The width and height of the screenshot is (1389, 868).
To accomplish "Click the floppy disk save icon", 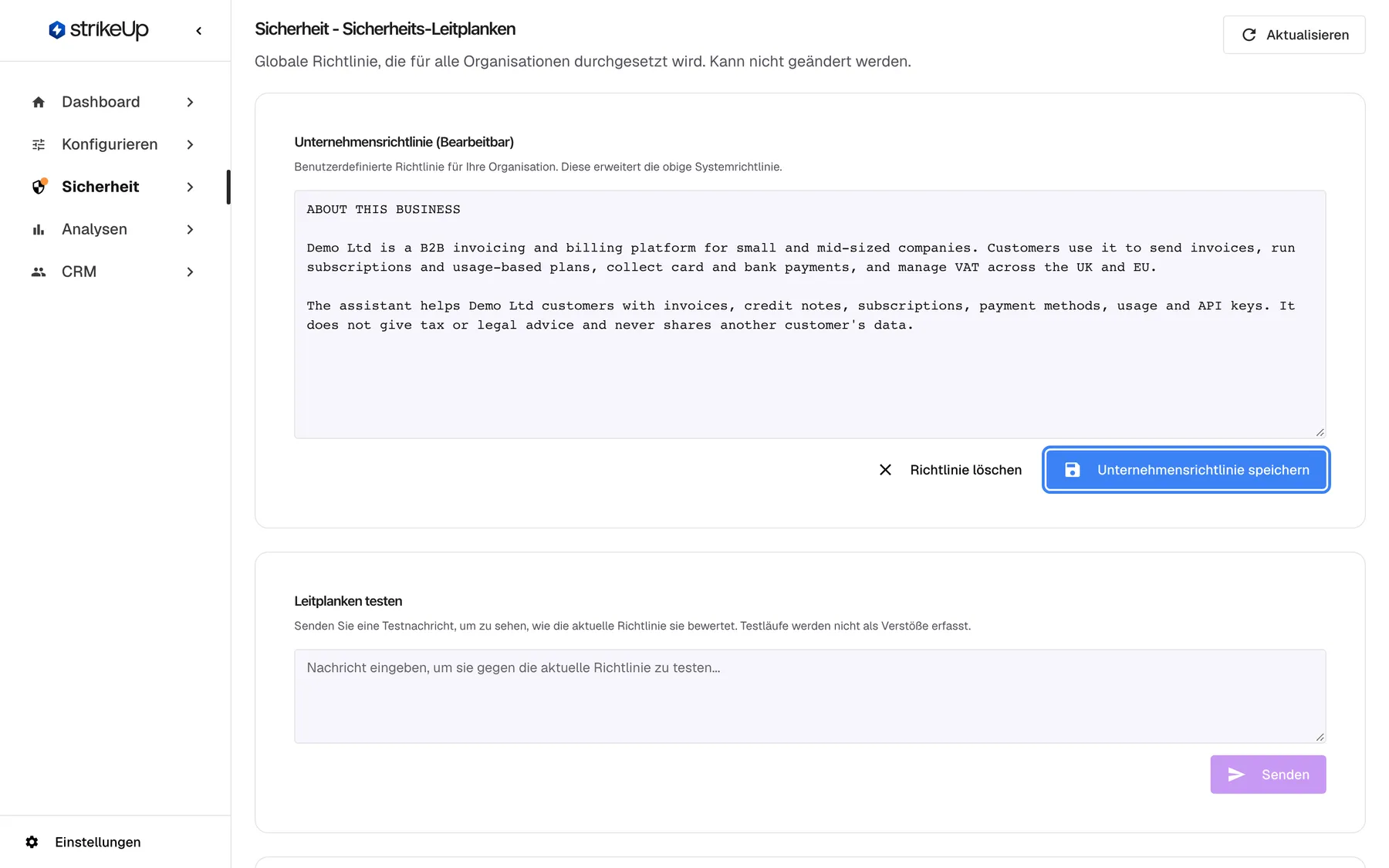I will click(x=1072, y=470).
